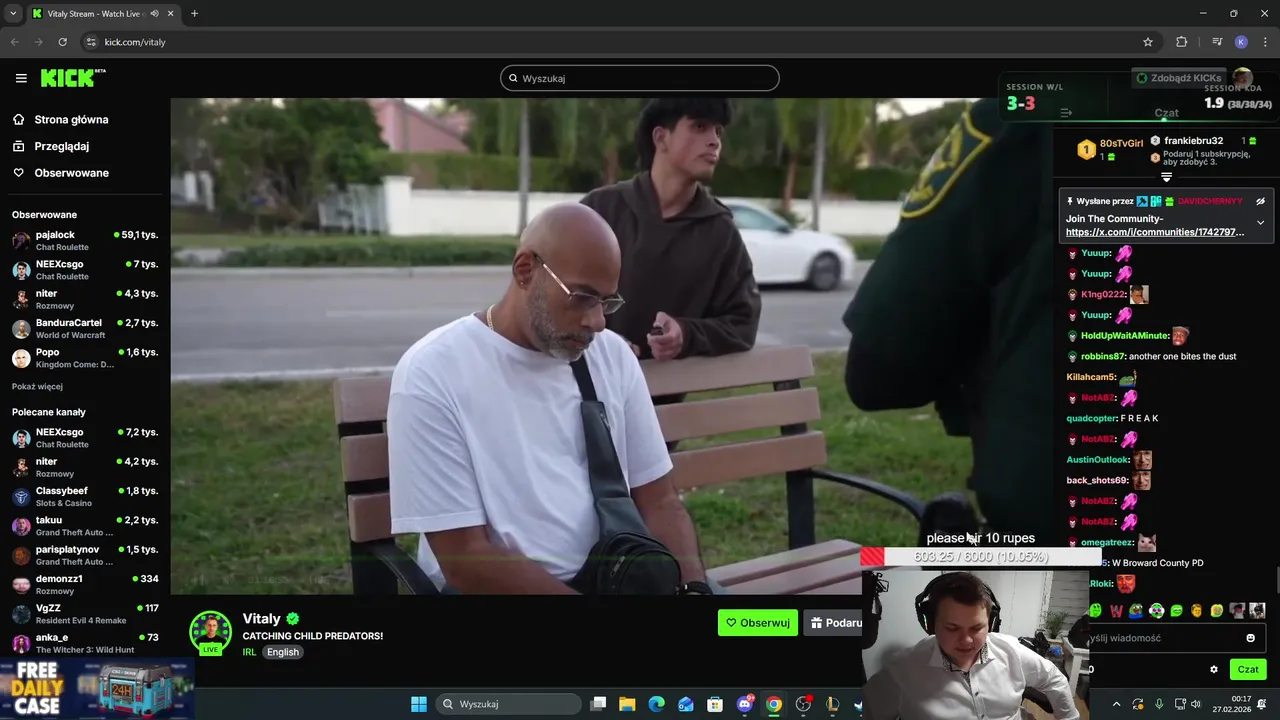Send message with Czat button
This screenshot has height=720, width=1280.
point(1248,670)
